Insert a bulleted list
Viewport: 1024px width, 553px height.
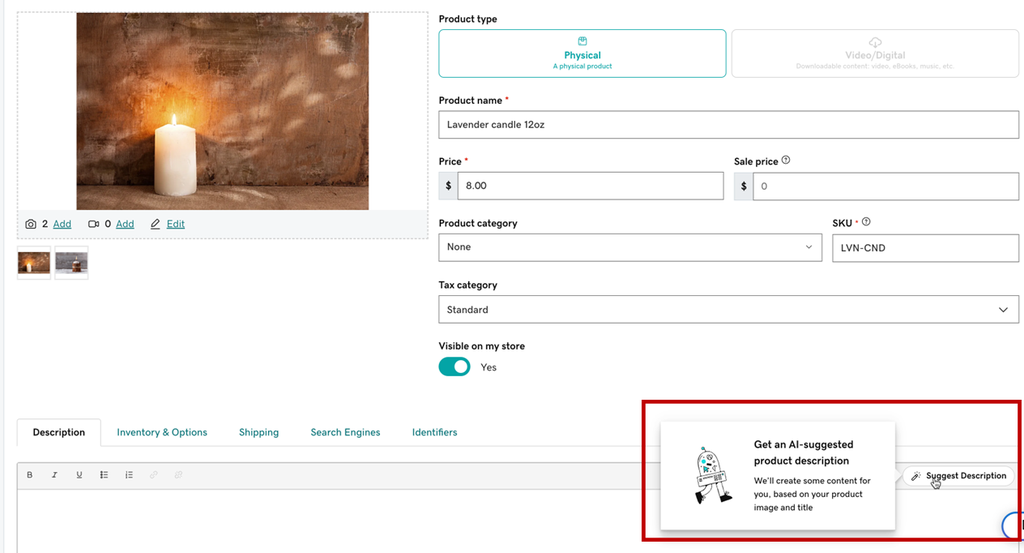tap(104, 475)
